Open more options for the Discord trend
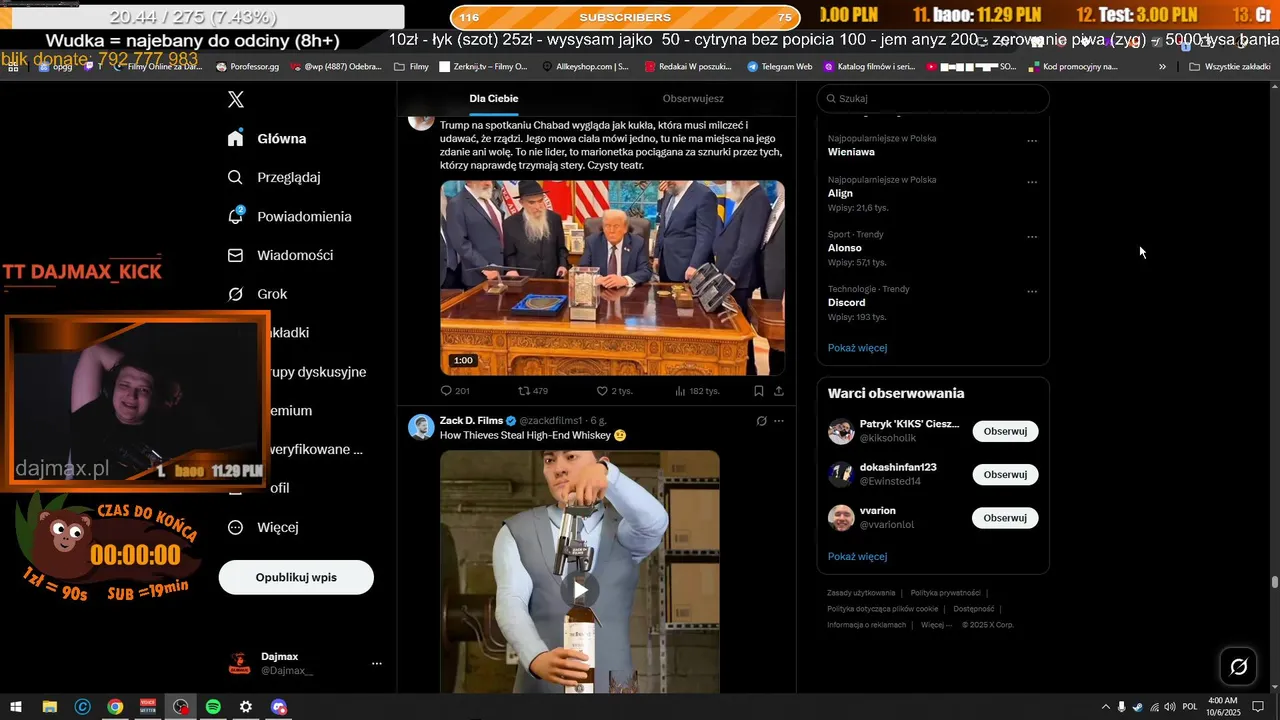 click(x=1032, y=292)
